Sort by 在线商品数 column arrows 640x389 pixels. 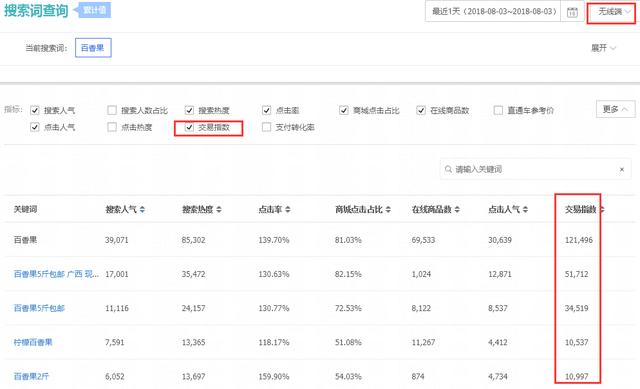pyautogui.click(x=457, y=209)
